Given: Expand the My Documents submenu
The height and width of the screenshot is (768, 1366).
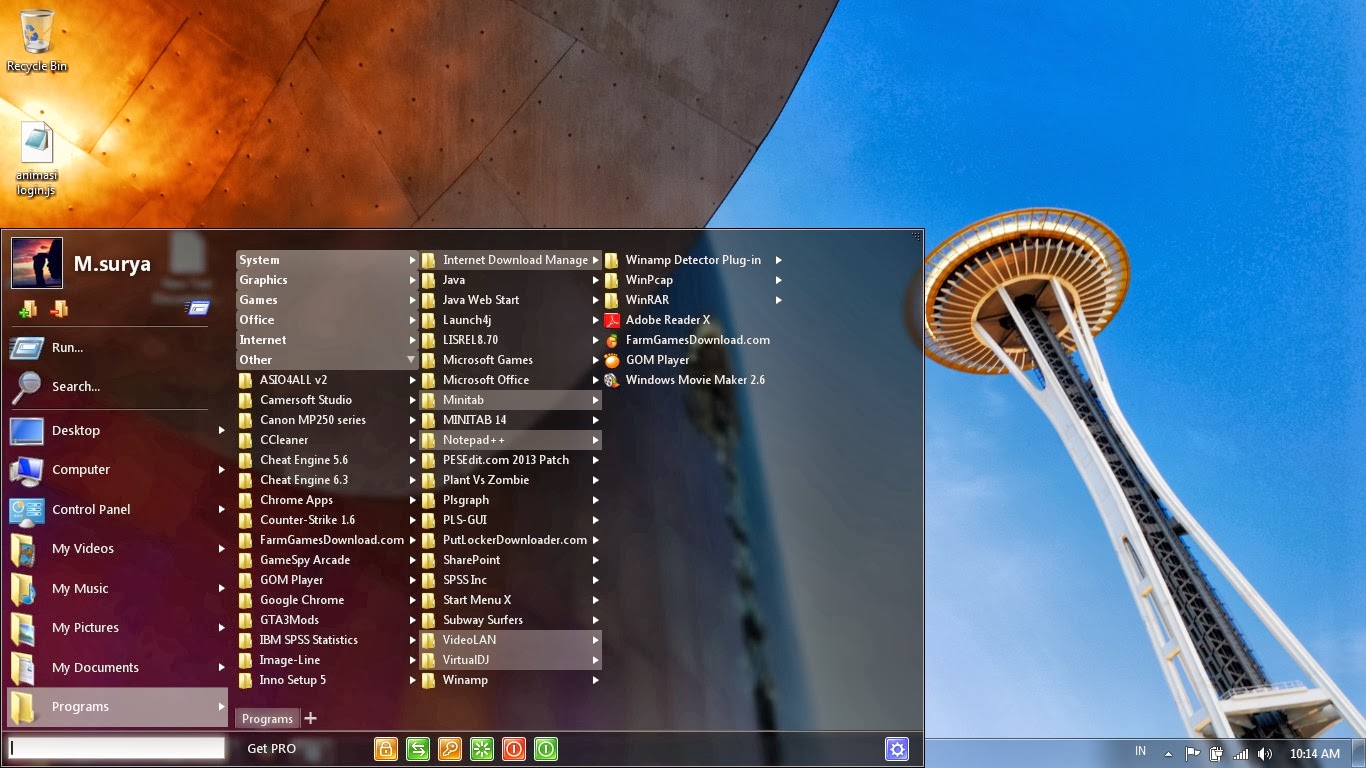Looking at the screenshot, I should click(221, 667).
